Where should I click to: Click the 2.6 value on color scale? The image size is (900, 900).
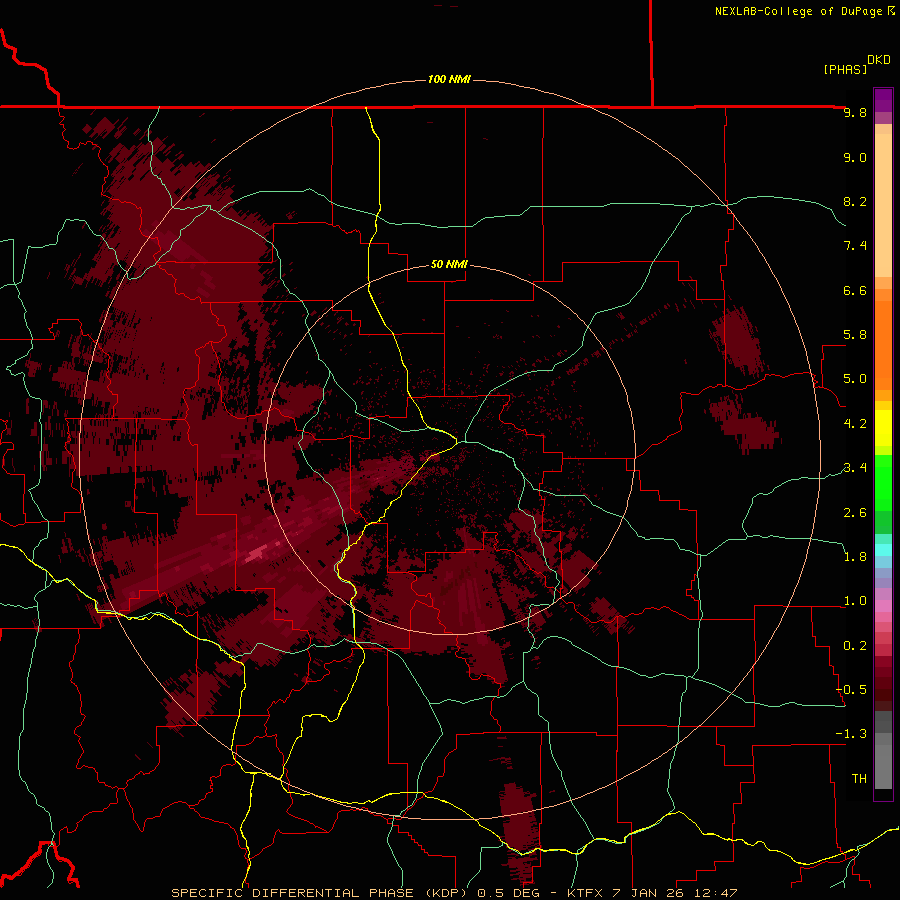[855, 513]
